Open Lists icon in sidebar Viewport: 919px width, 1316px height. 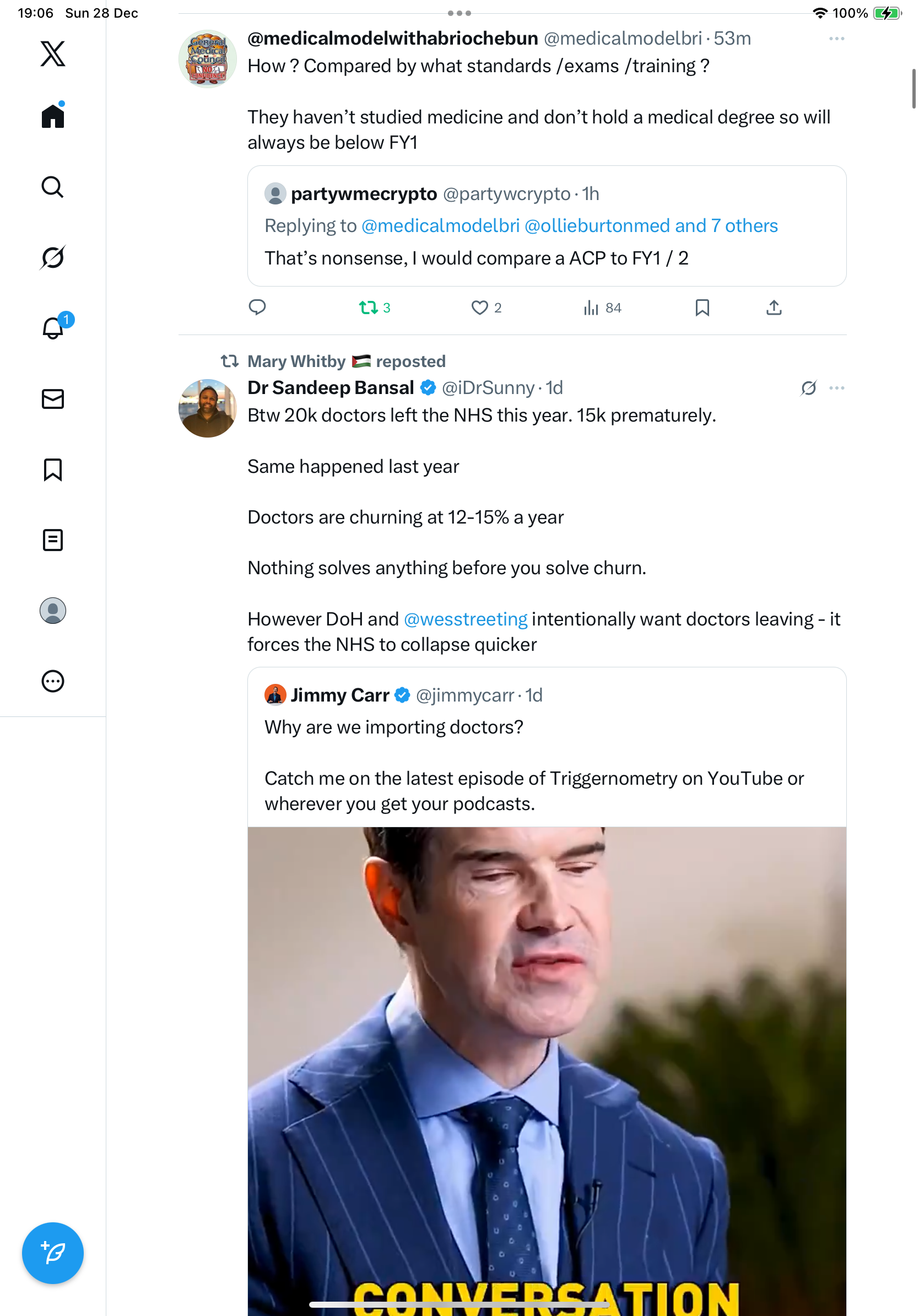(53, 540)
